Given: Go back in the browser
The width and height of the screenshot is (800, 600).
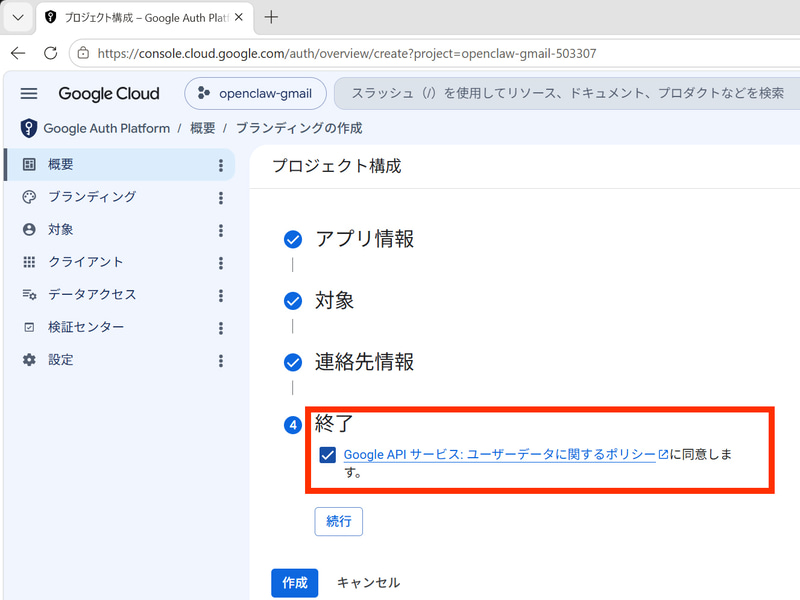Looking at the screenshot, I should click(x=18, y=53).
